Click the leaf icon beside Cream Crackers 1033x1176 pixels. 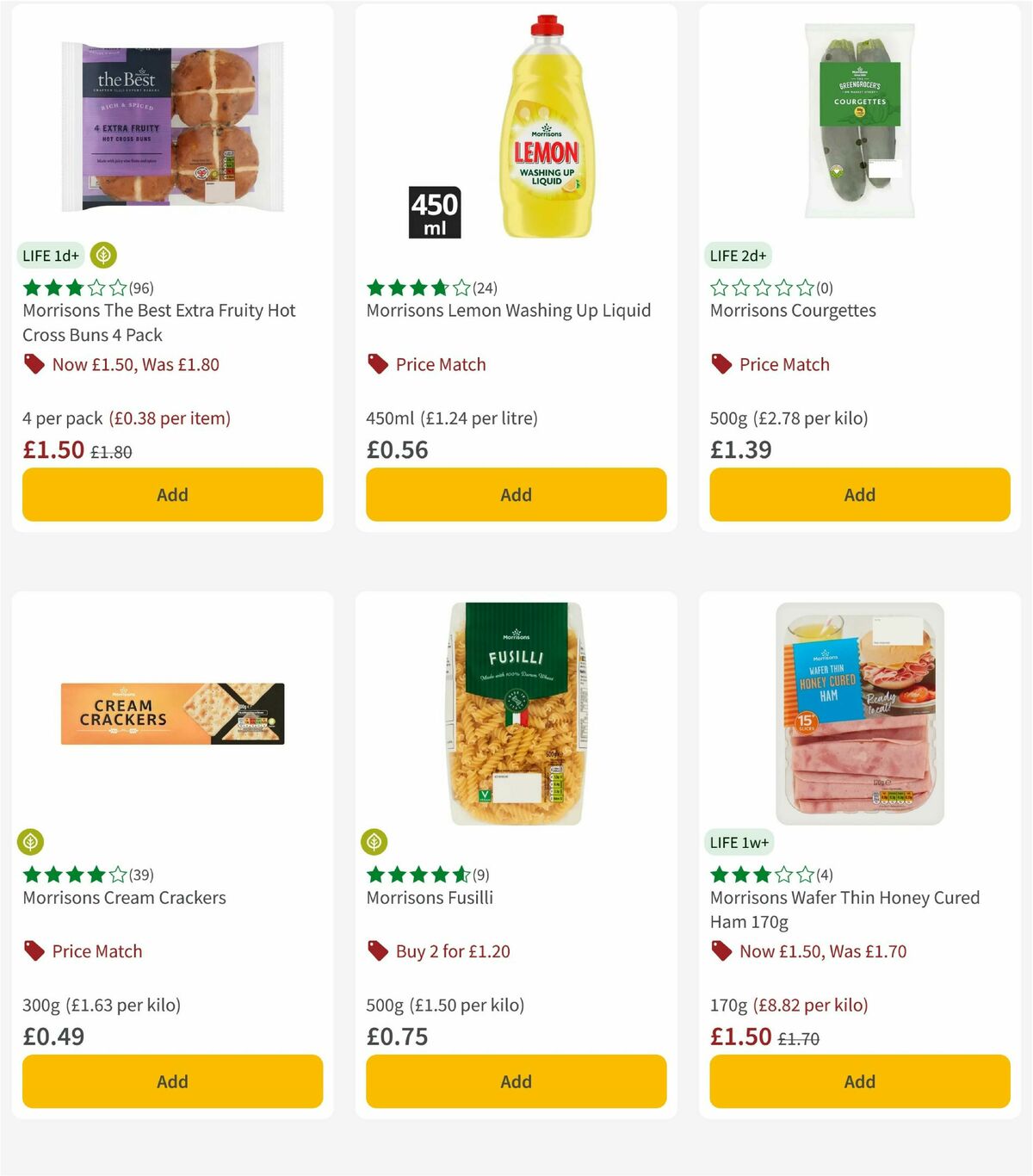tap(32, 842)
